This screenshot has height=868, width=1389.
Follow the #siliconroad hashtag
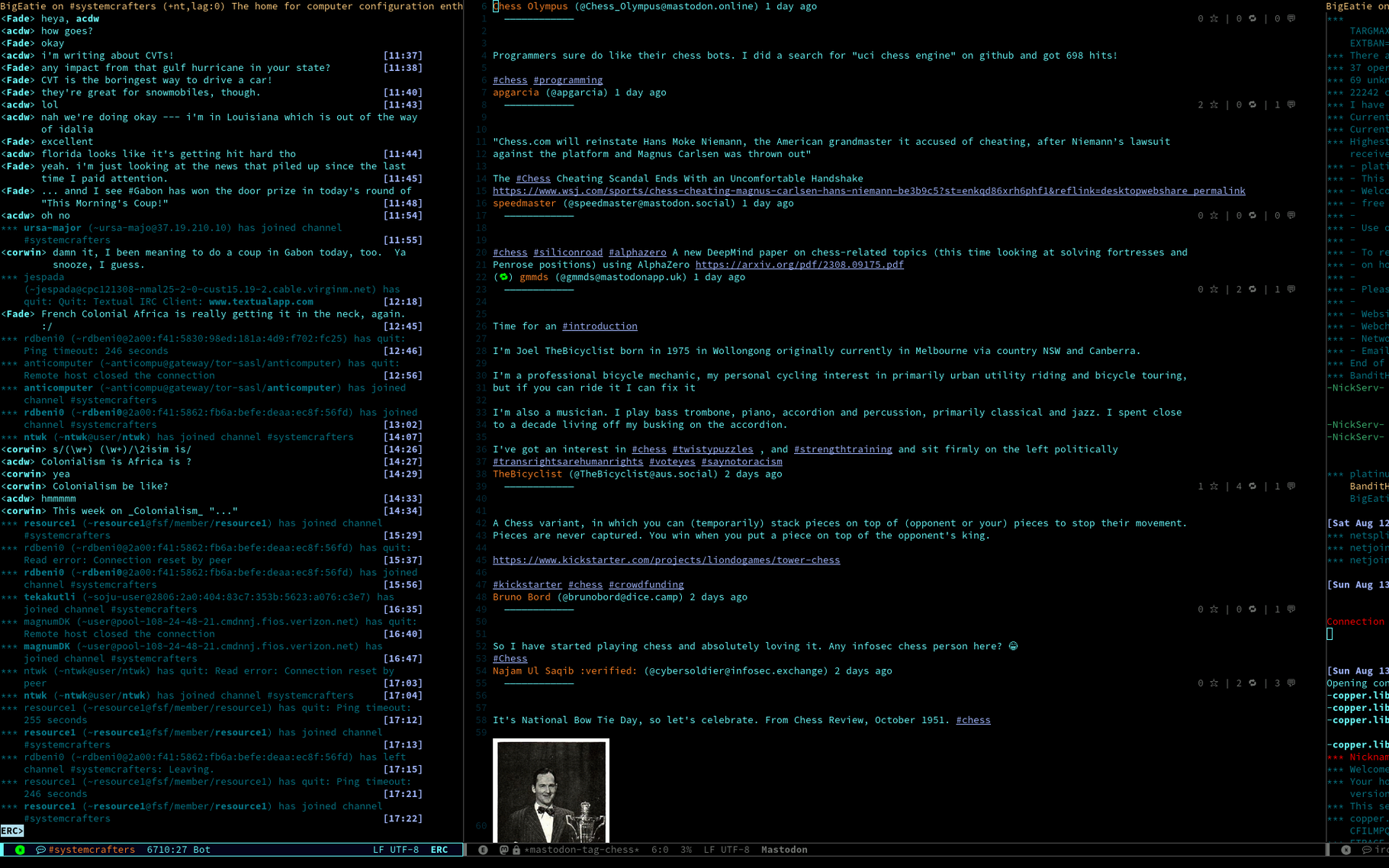pyautogui.click(x=567, y=252)
